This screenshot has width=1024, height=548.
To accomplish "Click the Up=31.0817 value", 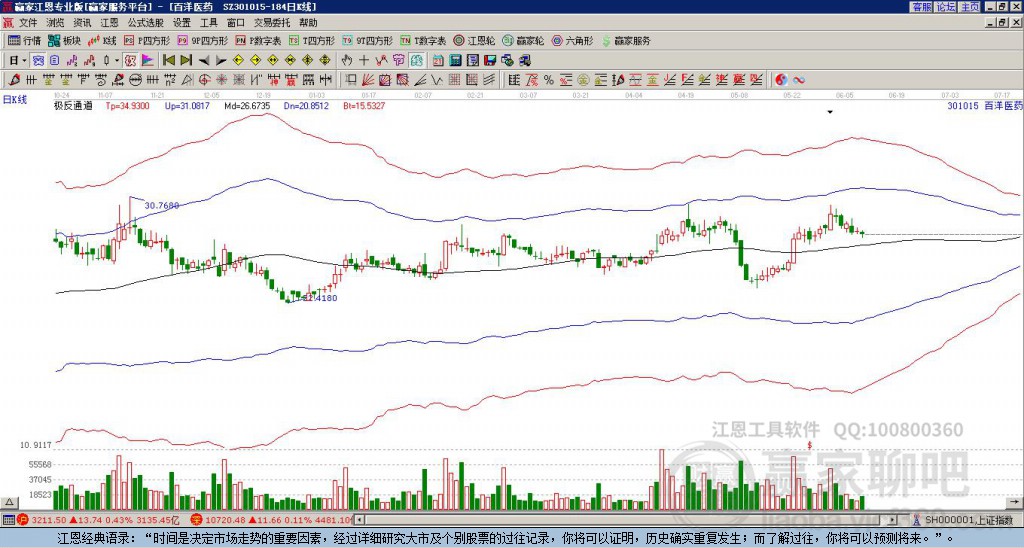I will 187,105.
